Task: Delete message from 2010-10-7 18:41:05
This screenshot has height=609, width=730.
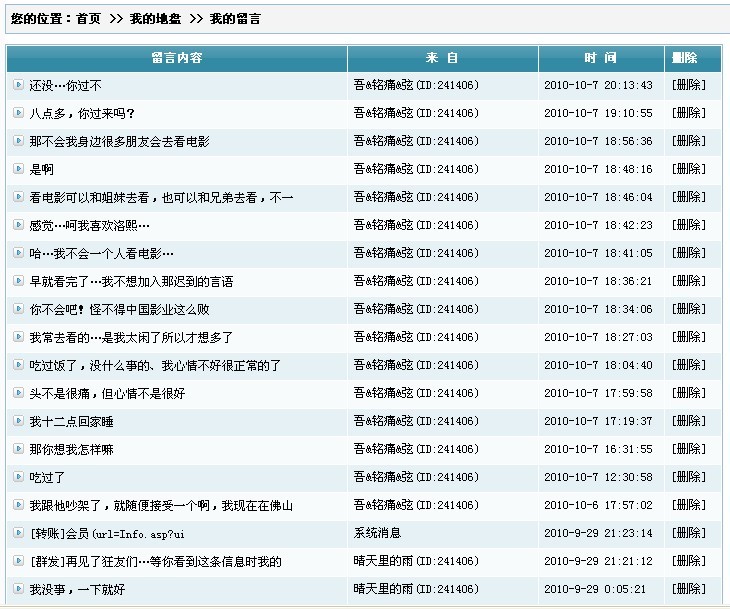Action: [x=689, y=253]
